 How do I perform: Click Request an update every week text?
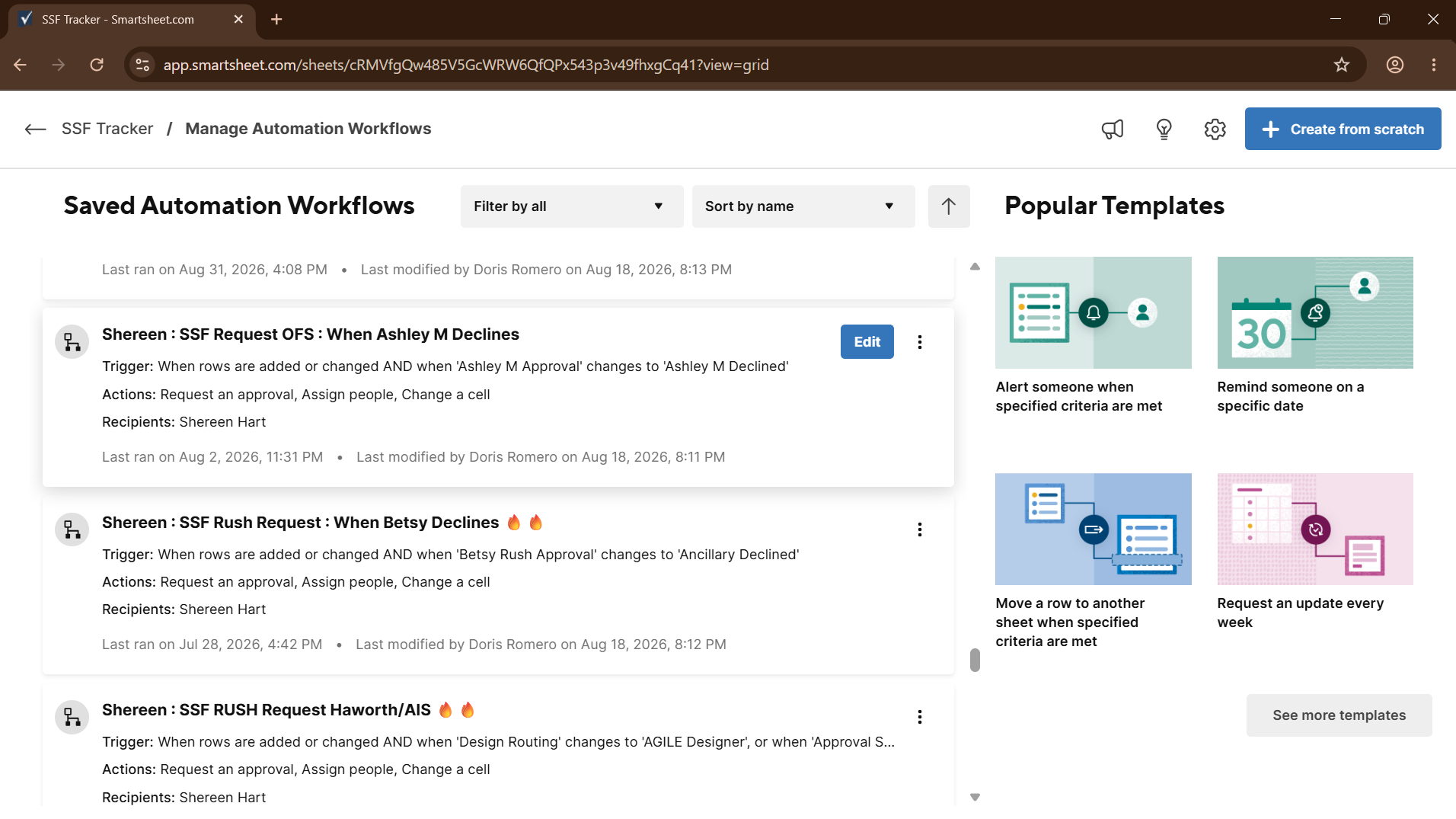pos(1300,613)
